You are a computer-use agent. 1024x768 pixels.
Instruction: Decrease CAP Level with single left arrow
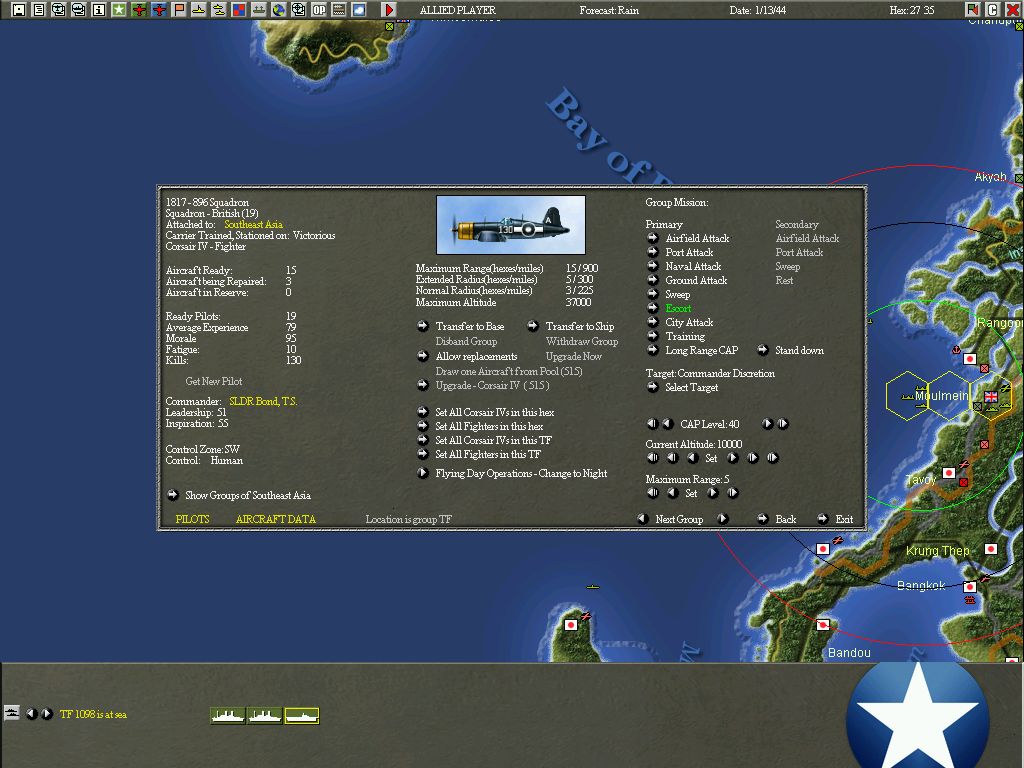click(667, 424)
